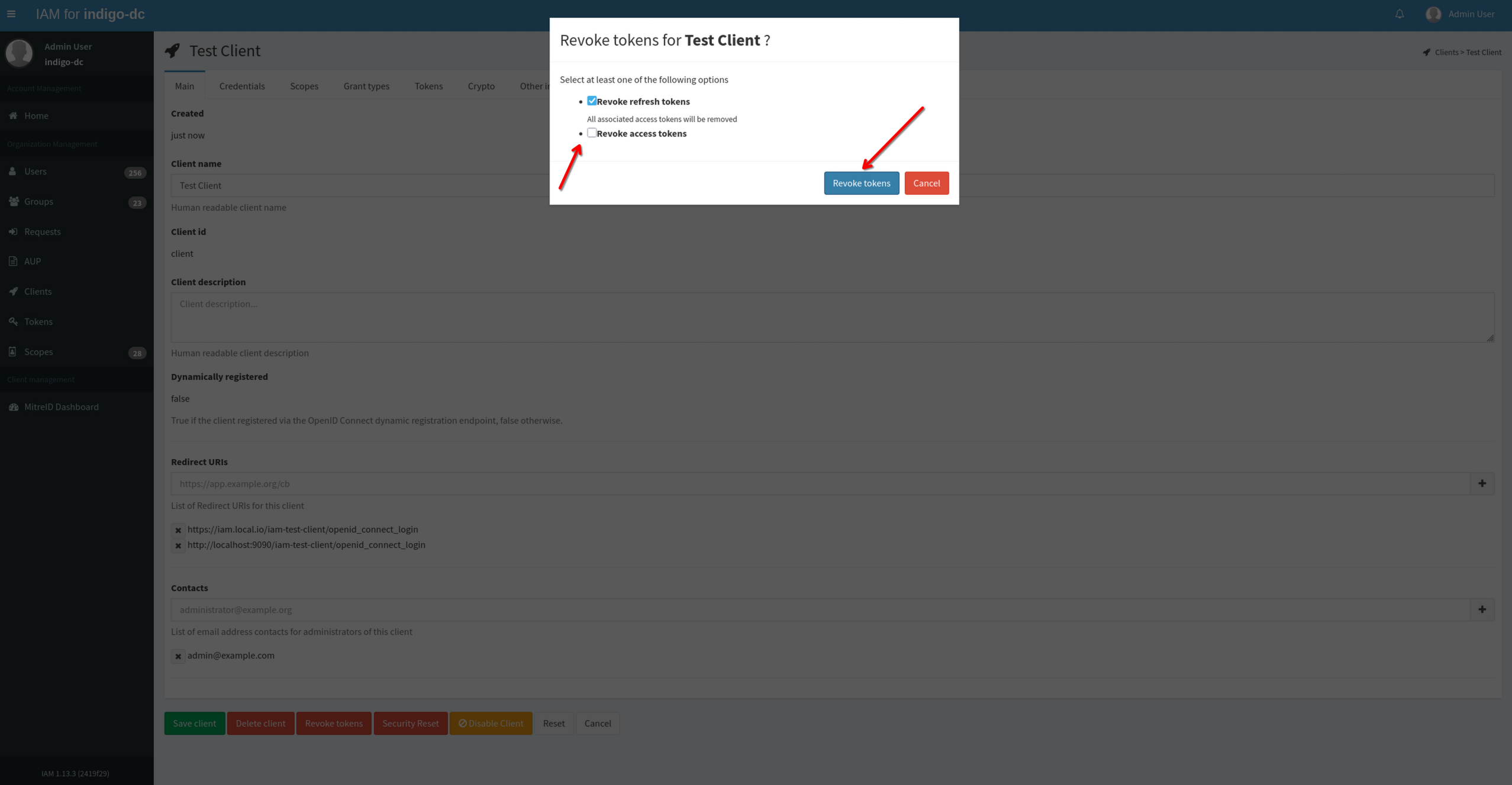Open the Crypto tab

click(481, 86)
